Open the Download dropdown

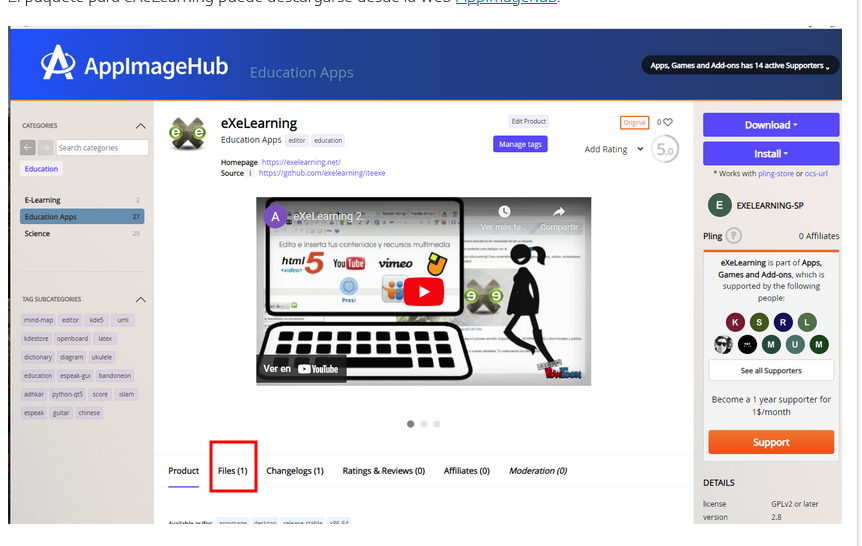tap(771, 125)
